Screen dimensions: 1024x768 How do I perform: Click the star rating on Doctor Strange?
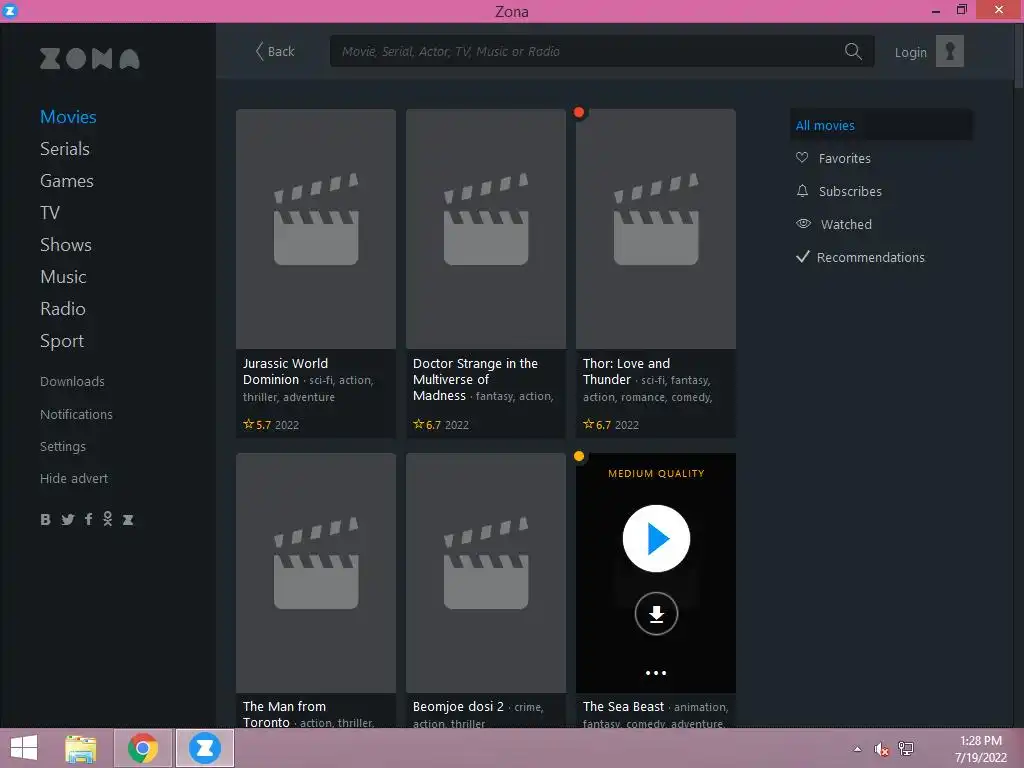428,424
